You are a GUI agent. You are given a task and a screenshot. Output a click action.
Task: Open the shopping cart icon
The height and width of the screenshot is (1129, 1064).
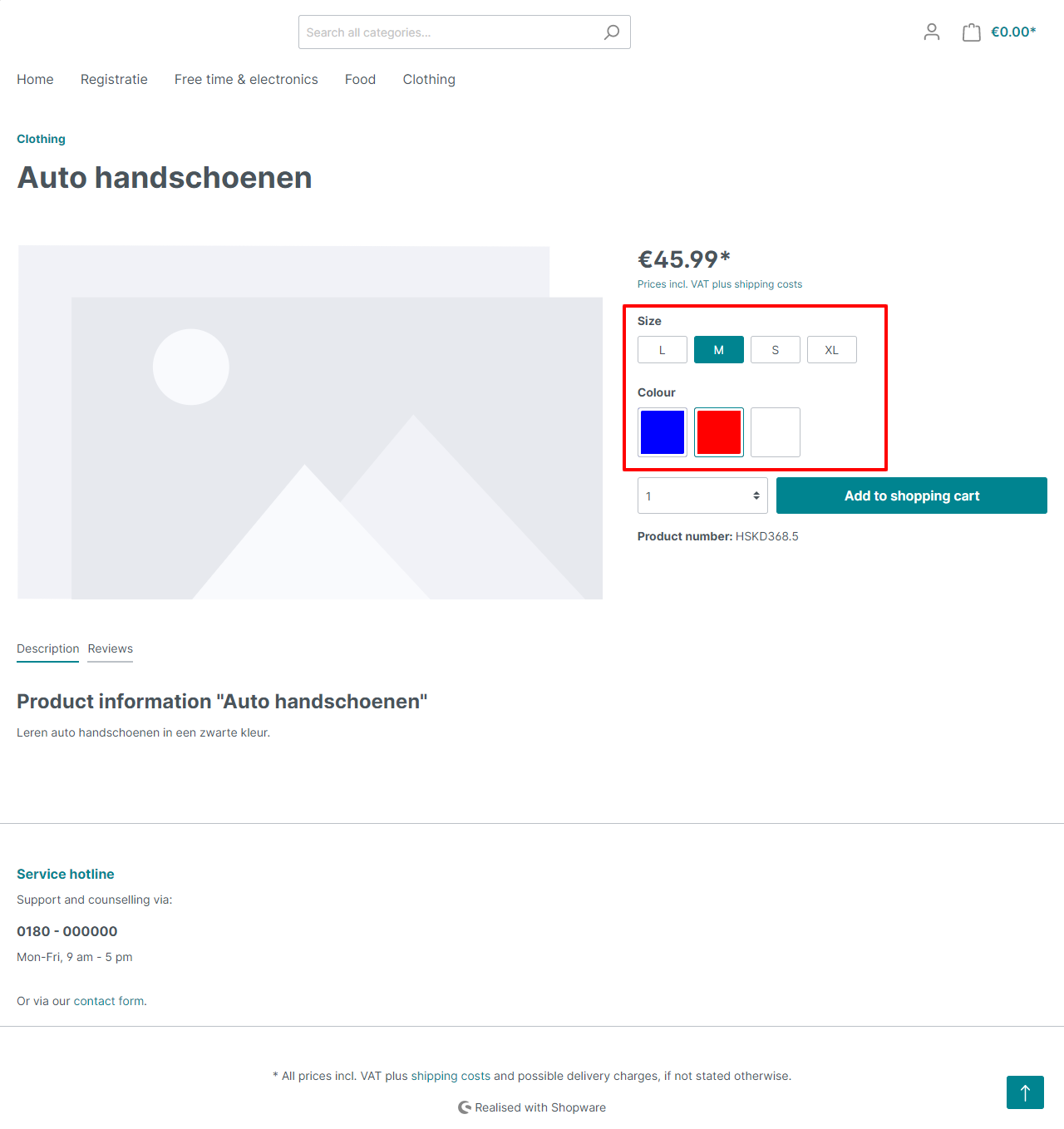pyautogui.click(x=971, y=32)
